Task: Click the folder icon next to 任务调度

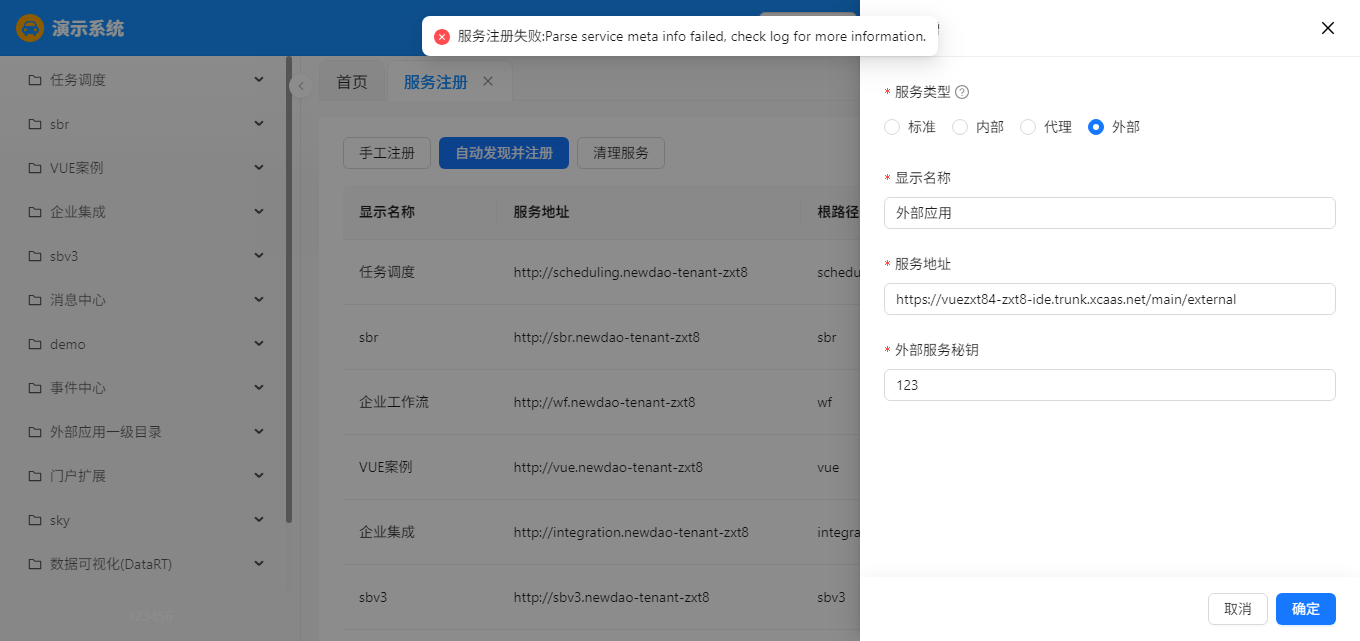Action: click(x=35, y=80)
